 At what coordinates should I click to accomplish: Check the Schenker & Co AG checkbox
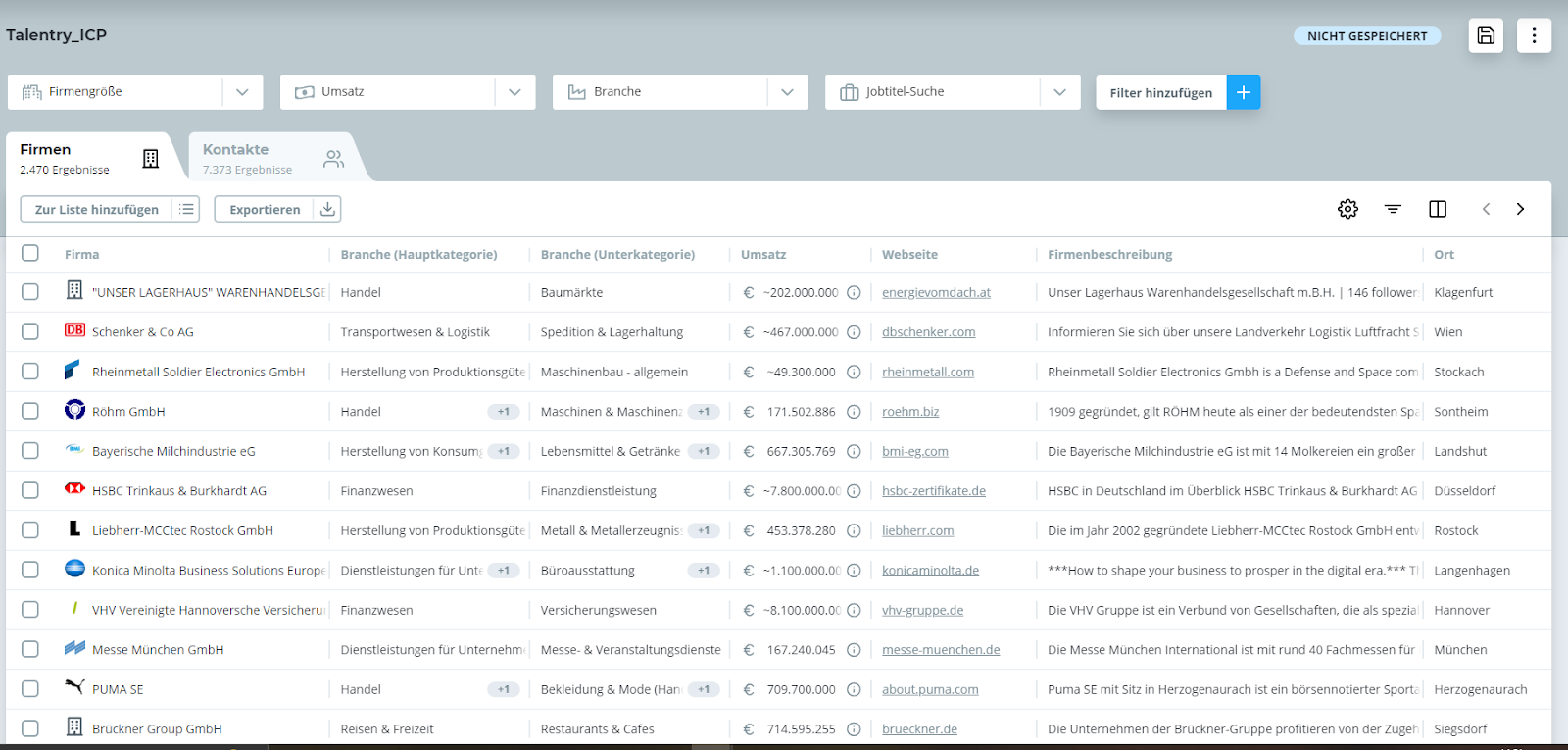pyautogui.click(x=30, y=331)
